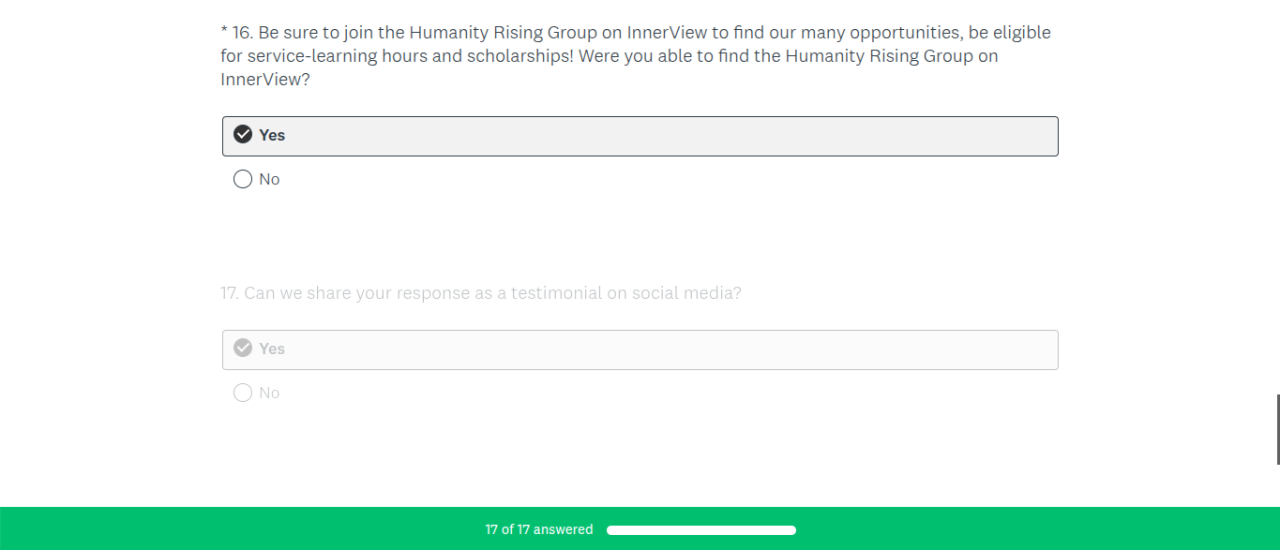
Task: Select the No radio circle for question 16
Action: tap(243, 179)
